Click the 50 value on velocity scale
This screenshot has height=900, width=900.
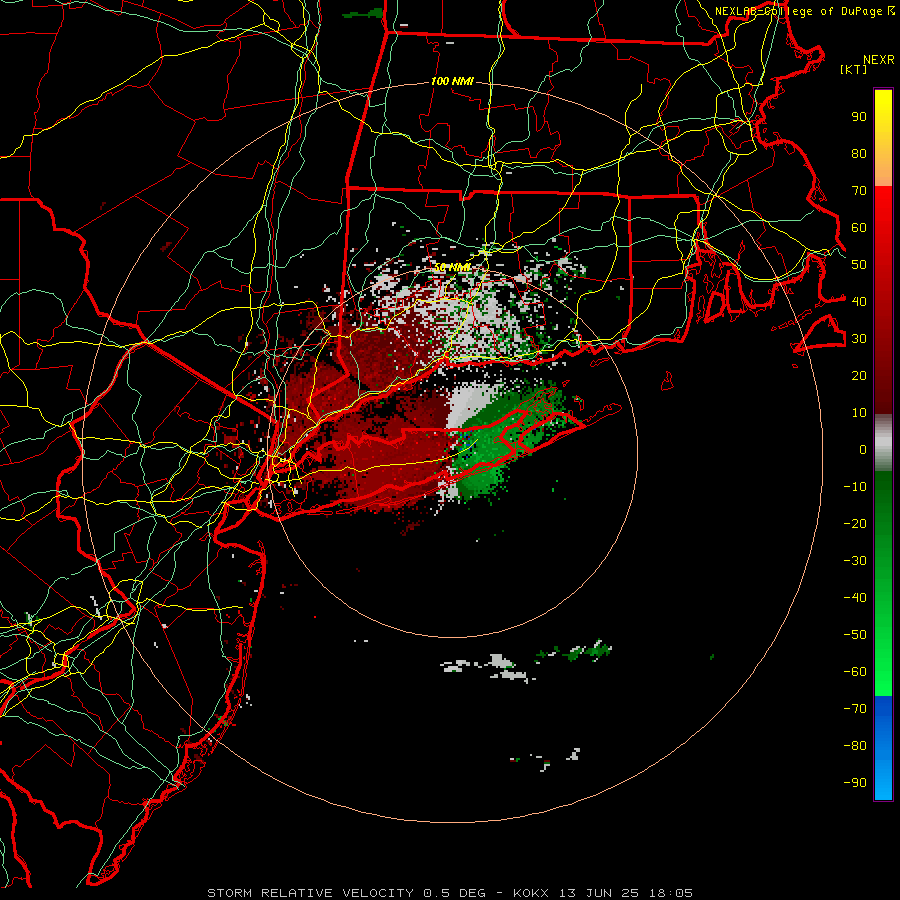pos(859,265)
